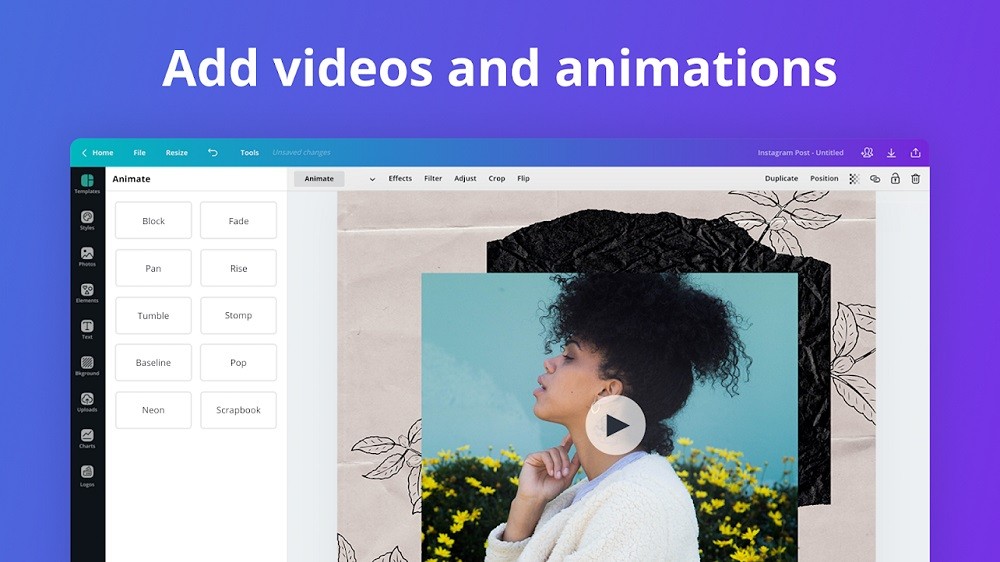Click the undo arrow icon

212,153
